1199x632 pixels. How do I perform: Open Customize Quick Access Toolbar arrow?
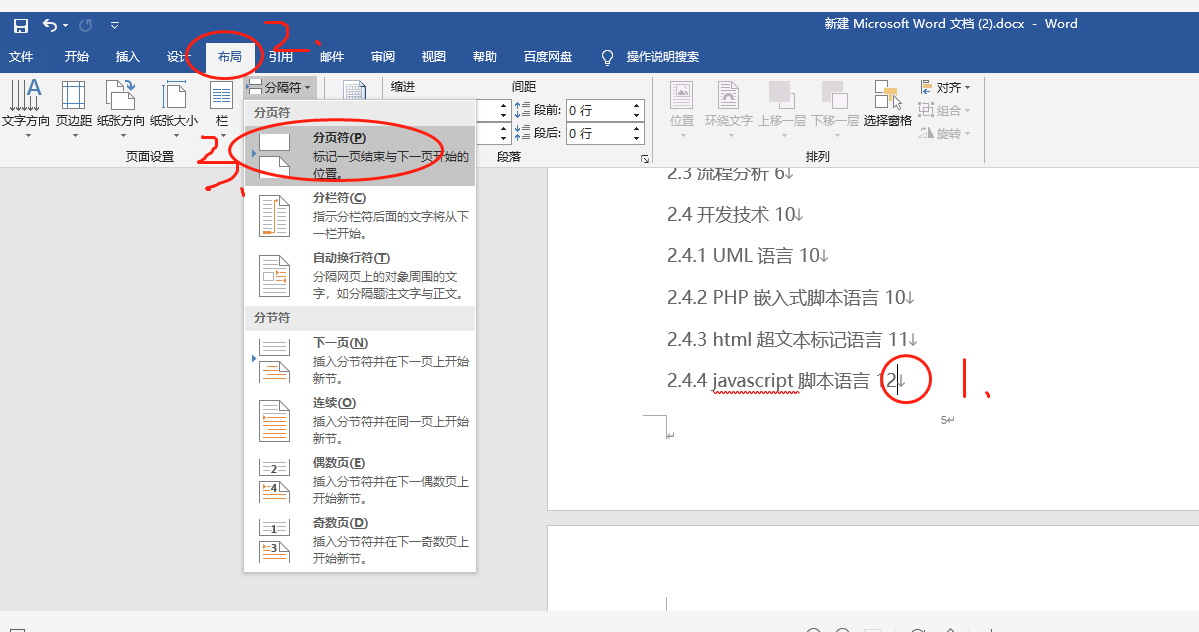click(115, 25)
